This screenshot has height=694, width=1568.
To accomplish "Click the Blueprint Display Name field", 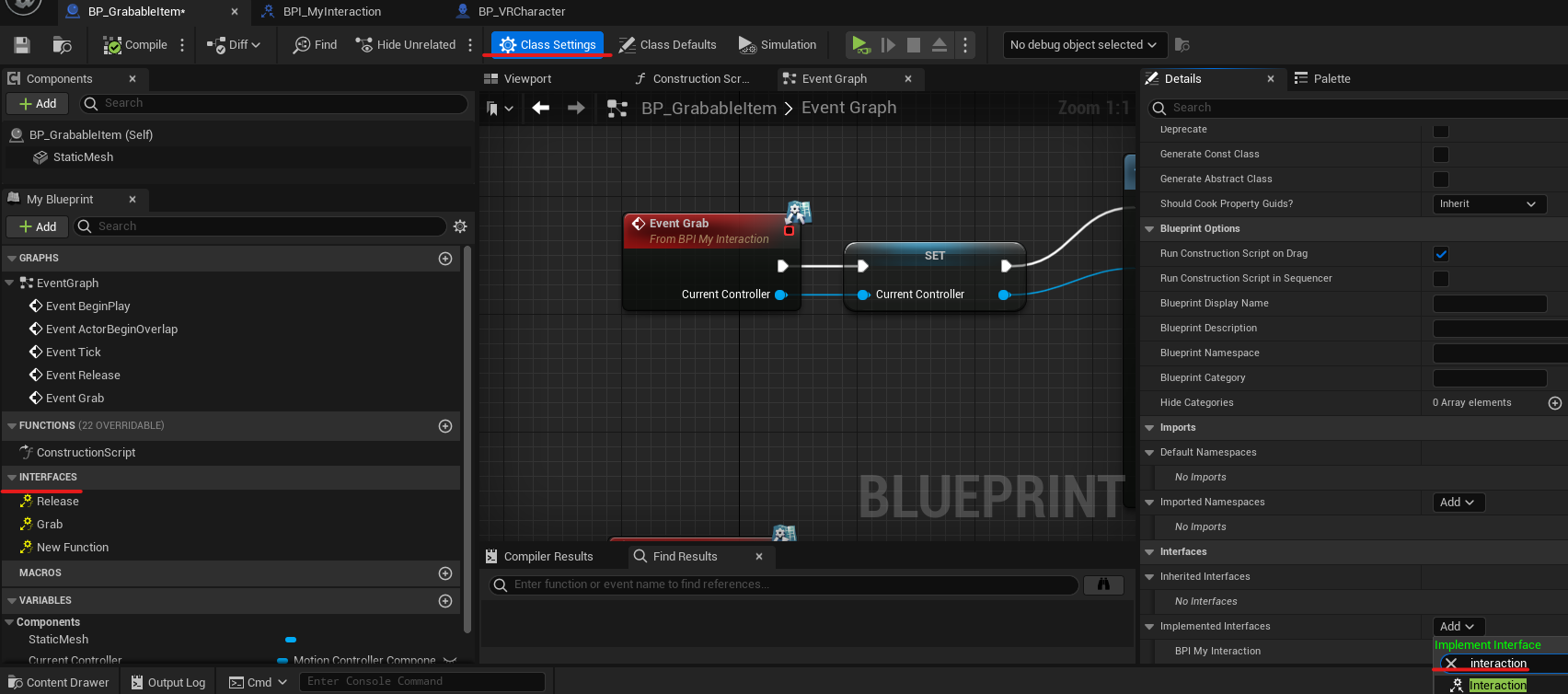I will [x=1490, y=304].
